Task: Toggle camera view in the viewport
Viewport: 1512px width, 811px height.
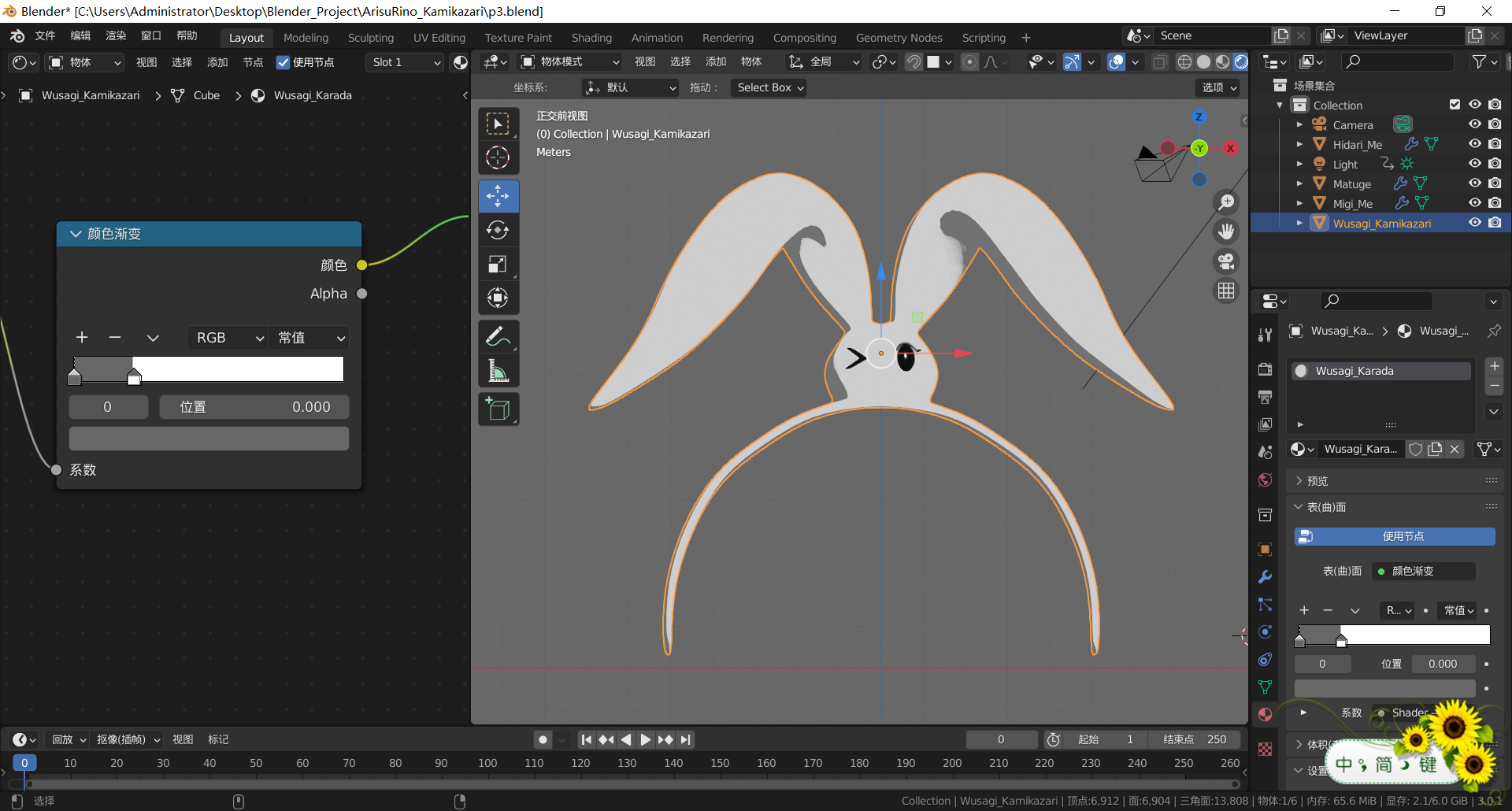Action: 1226,261
